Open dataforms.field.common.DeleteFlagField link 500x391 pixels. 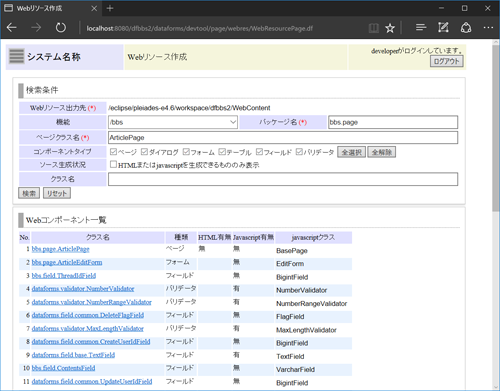tap(88, 315)
